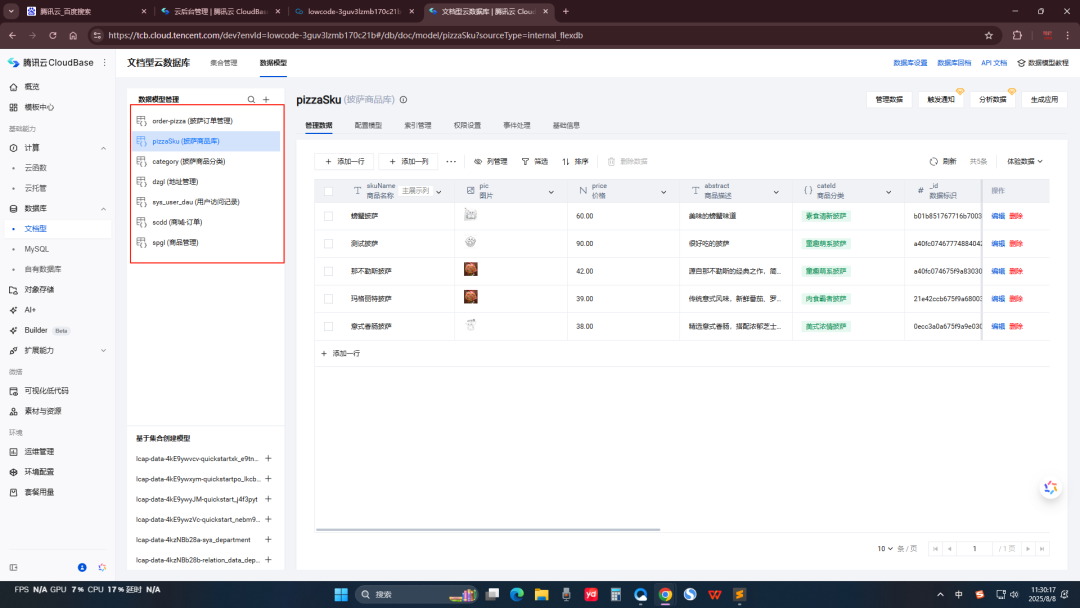Viewport: 1080px width, 608px height.
Task: Tick the checkbox for 90.00 price row
Action: point(329,244)
